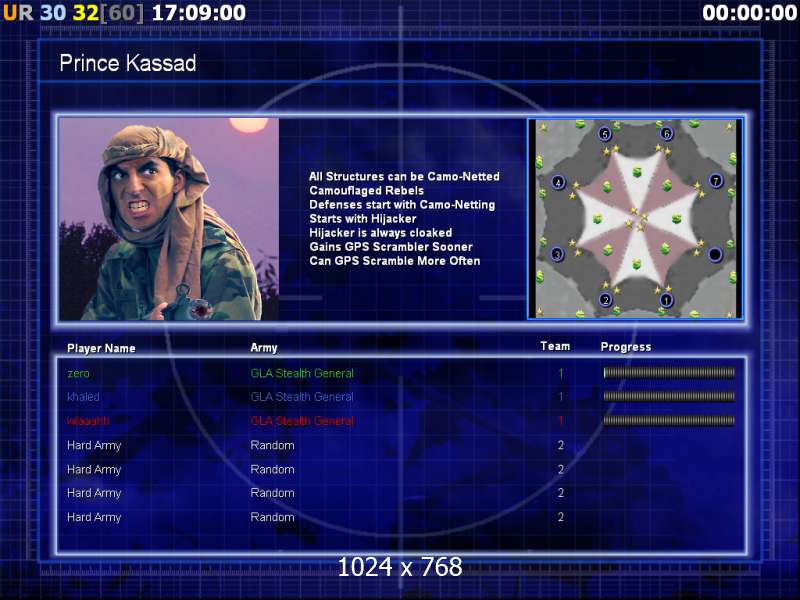This screenshot has width=800, height=600.
Task: Click 'All Structures can be Camo-Netted' line
Action: coord(404,177)
